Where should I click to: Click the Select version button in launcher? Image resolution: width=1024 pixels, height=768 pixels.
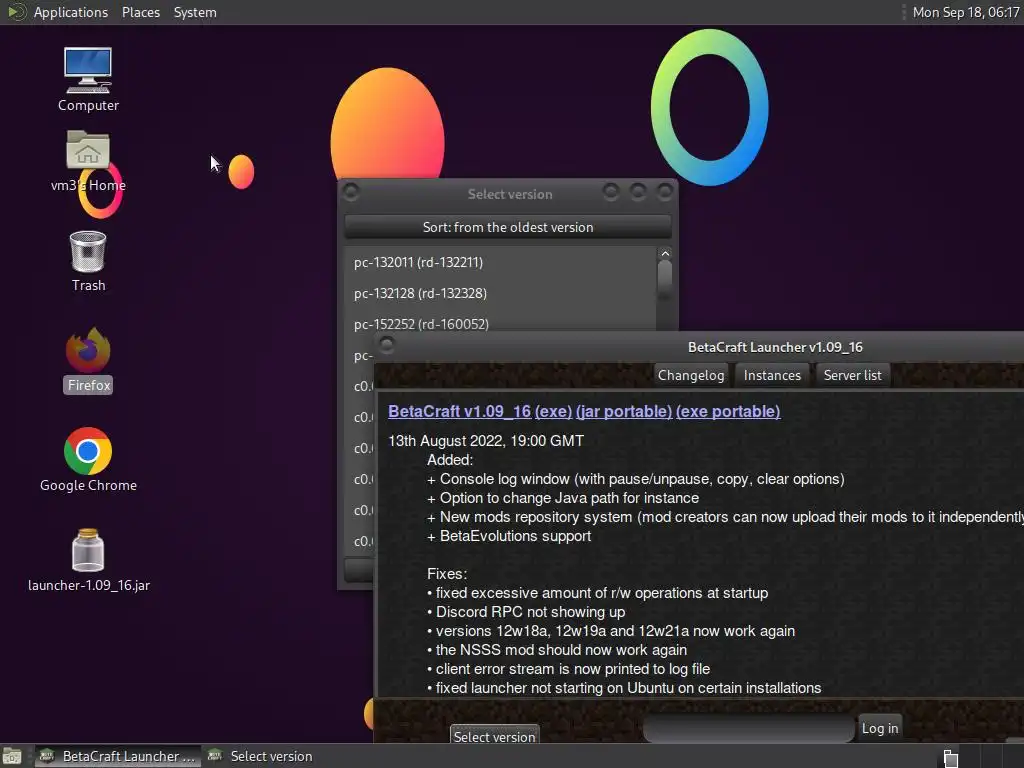tap(494, 735)
